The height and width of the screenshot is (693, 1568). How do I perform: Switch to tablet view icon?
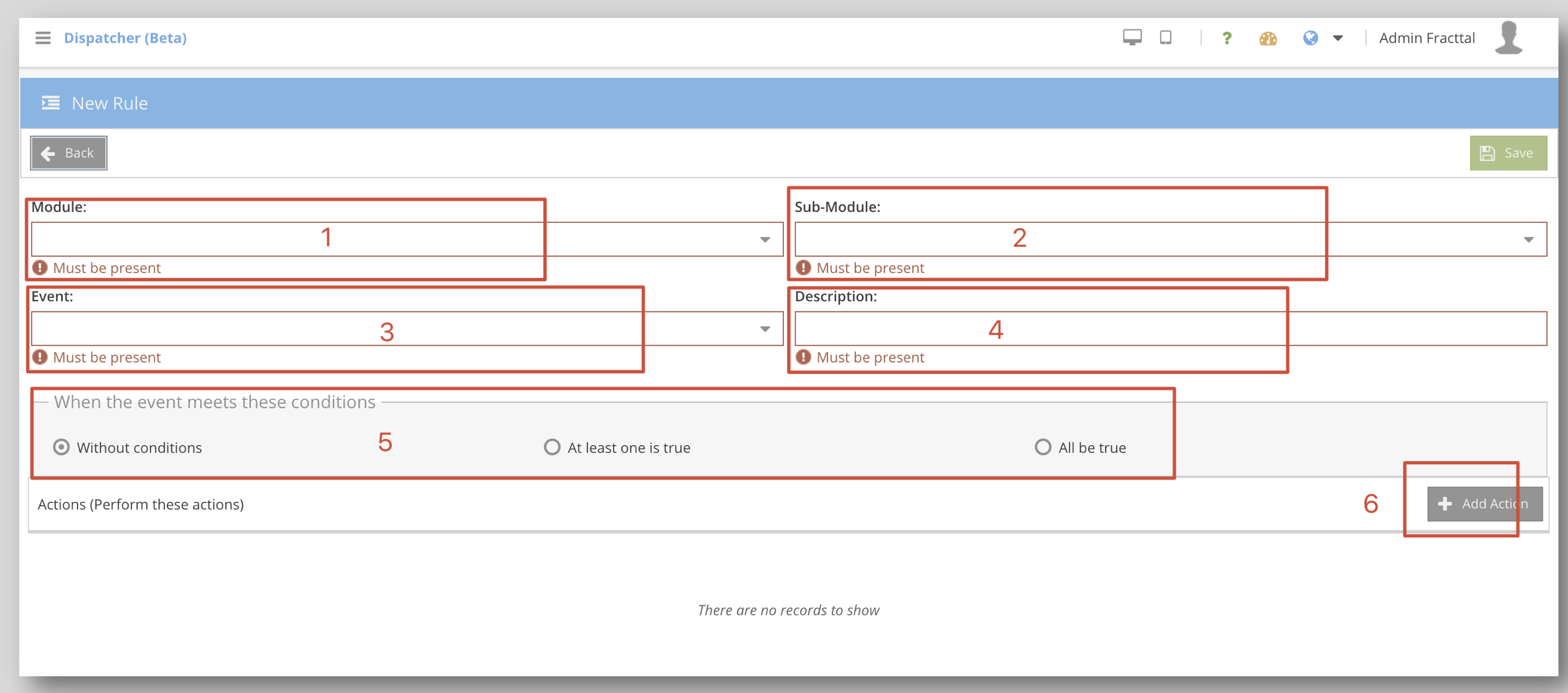pos(1165,38)
